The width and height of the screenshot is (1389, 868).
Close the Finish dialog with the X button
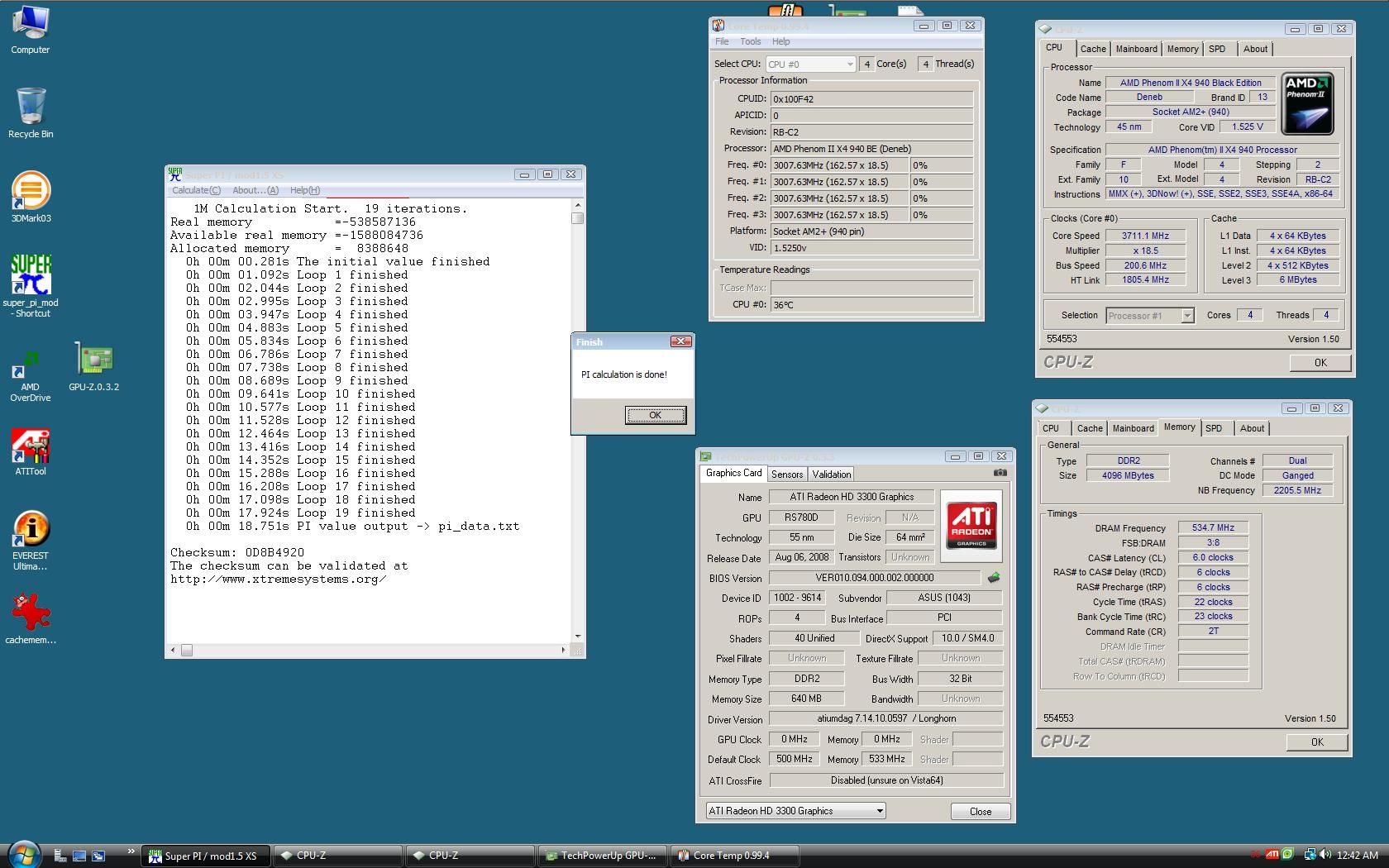(680, 341)
